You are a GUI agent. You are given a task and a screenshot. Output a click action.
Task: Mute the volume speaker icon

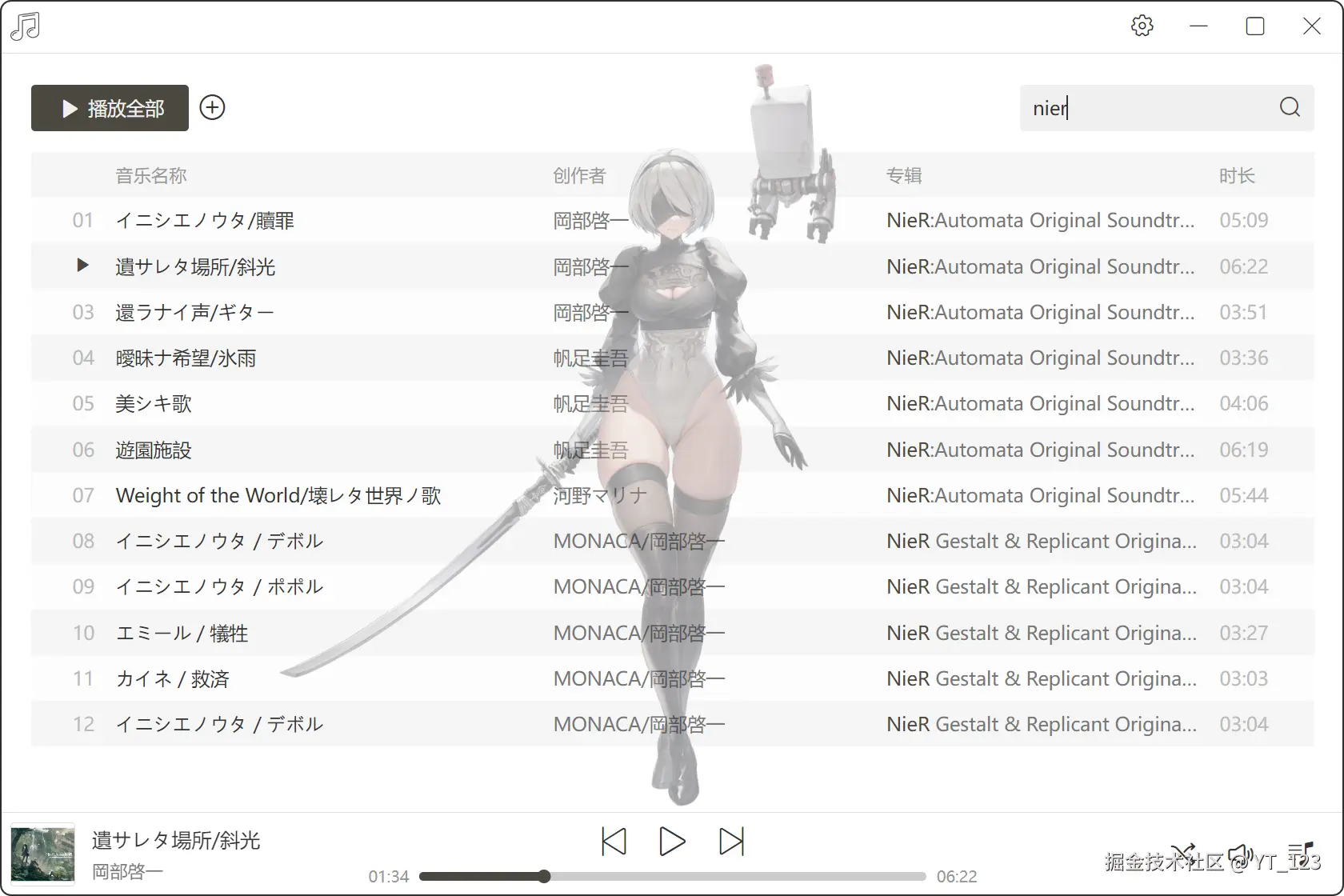click(x=1240, y=854)
